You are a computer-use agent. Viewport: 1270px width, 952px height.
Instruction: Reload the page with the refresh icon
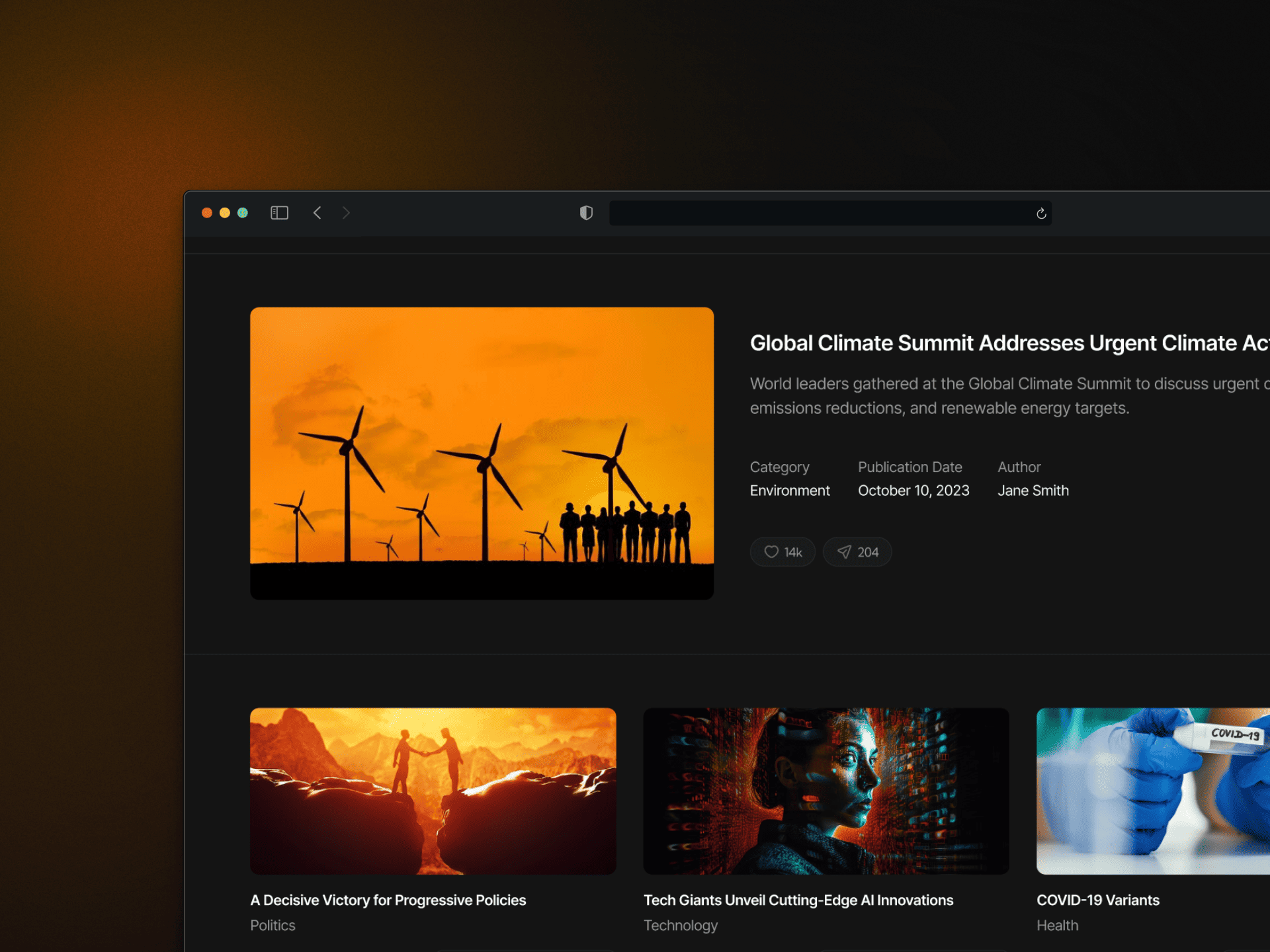click(x=1041, y=214)
